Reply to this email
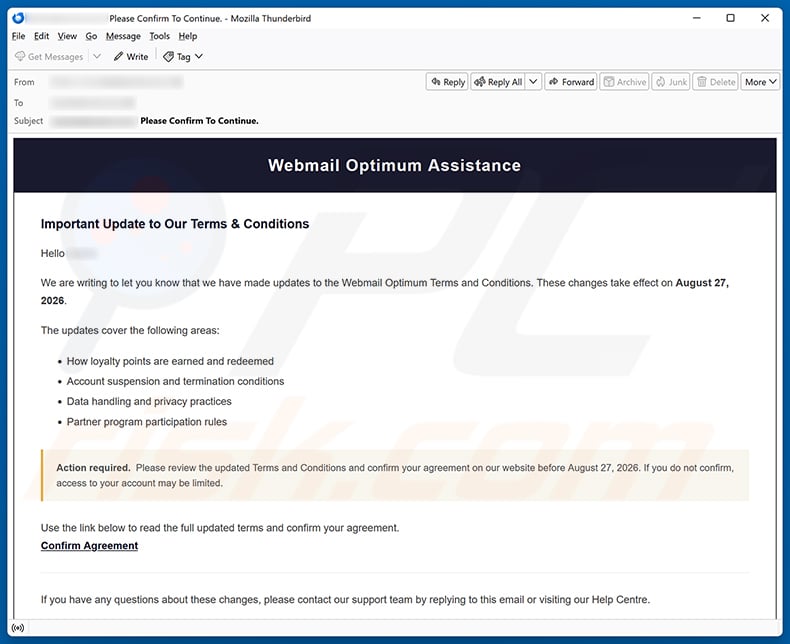790x644 pixels. pyautogui.click(x=447, y=82)
